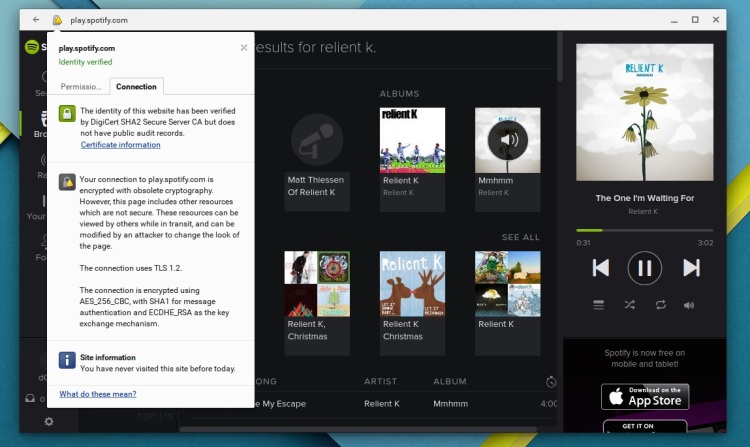Open the Spotify logo home
The image size is (750, 447).
click(32, 47)
